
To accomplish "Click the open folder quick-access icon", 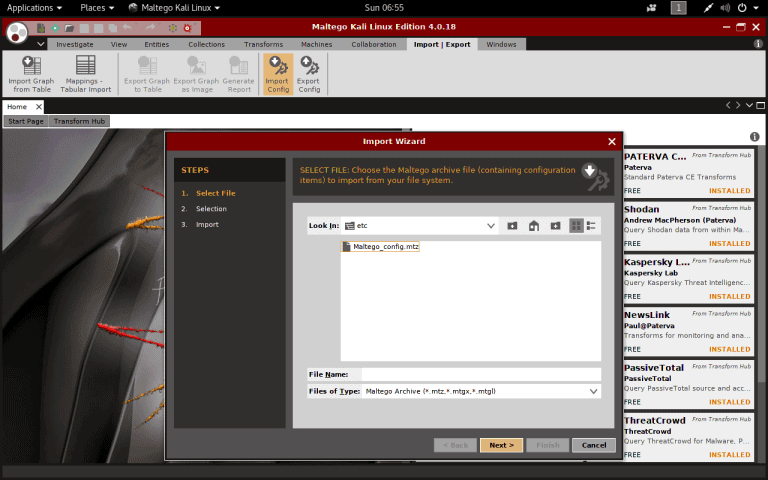I will click(x=70, y=28).
